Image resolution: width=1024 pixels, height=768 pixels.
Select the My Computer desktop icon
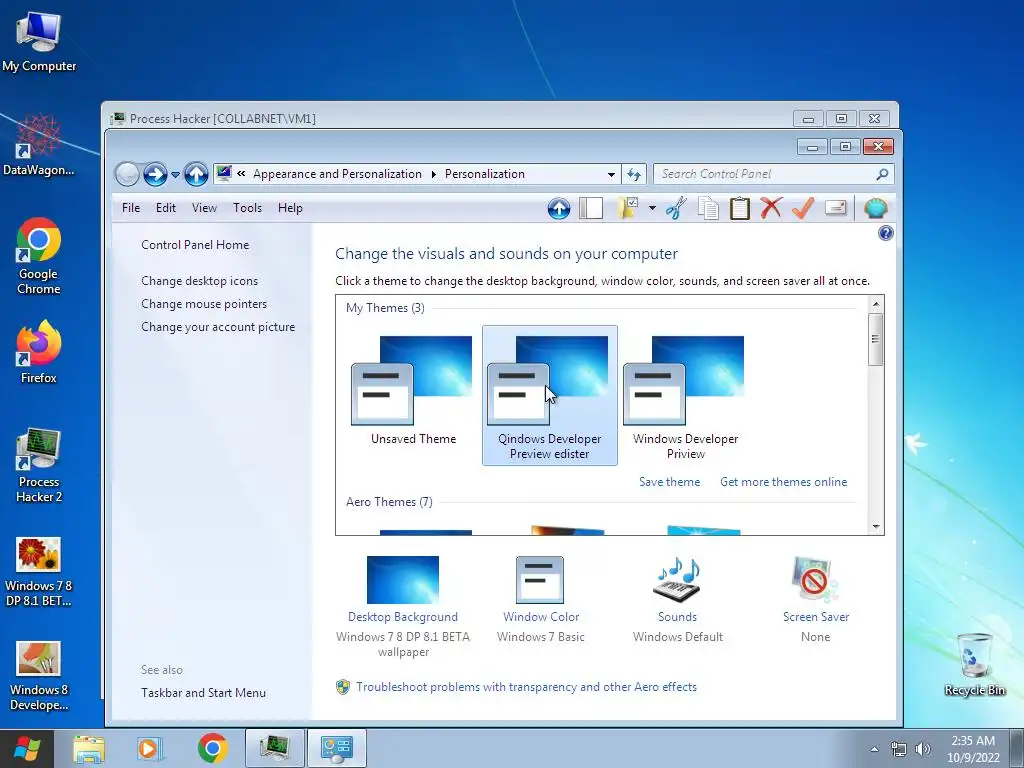point(39,40)
